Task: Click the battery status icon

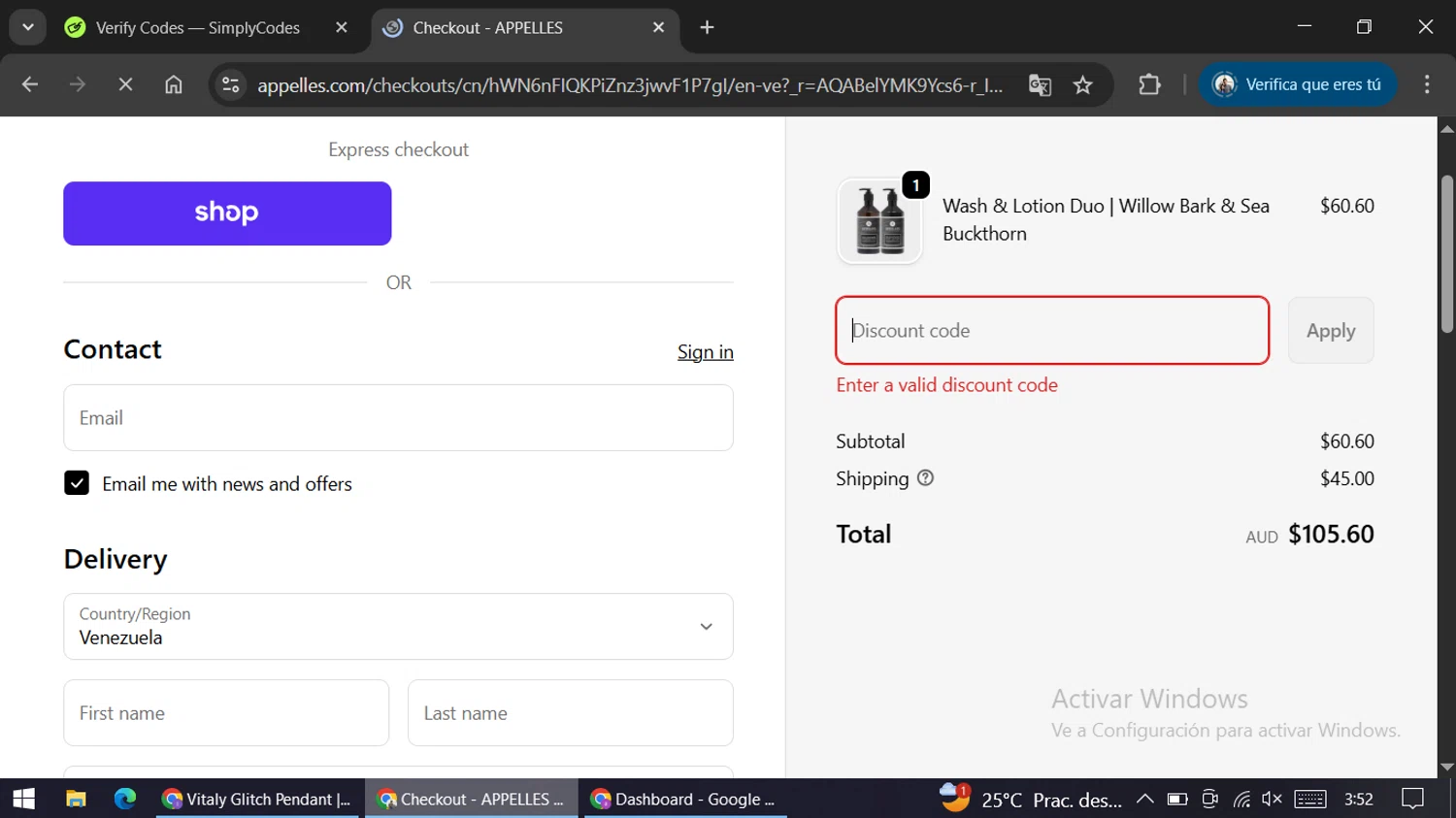Action: [x=1177, y=799]
